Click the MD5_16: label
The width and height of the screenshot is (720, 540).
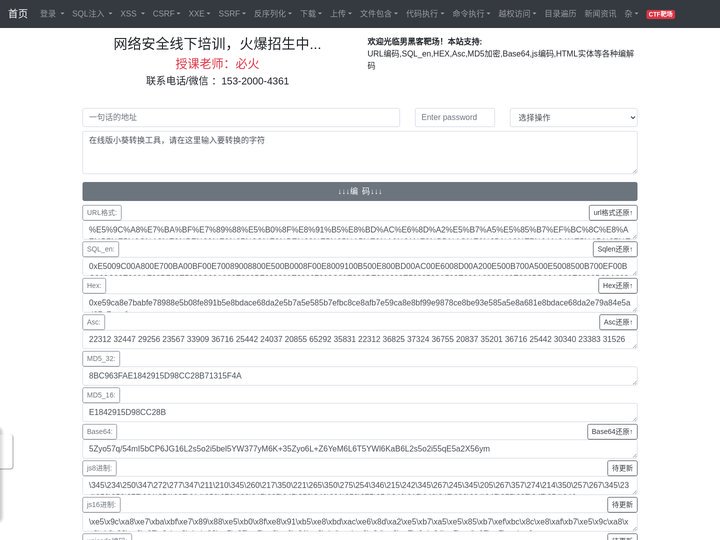click(x=101, y=395)
